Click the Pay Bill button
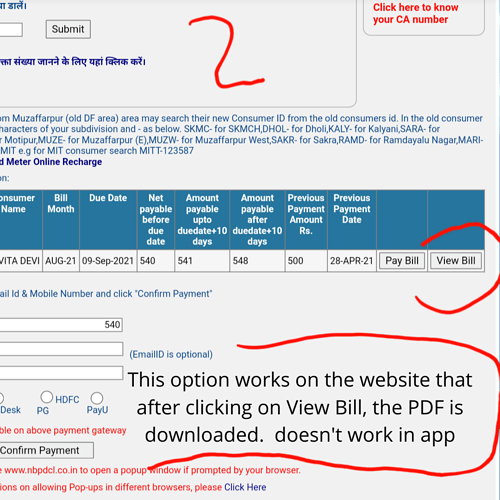Image resolution: width=500 pixels, height=500 pixels. pos(402,261)
